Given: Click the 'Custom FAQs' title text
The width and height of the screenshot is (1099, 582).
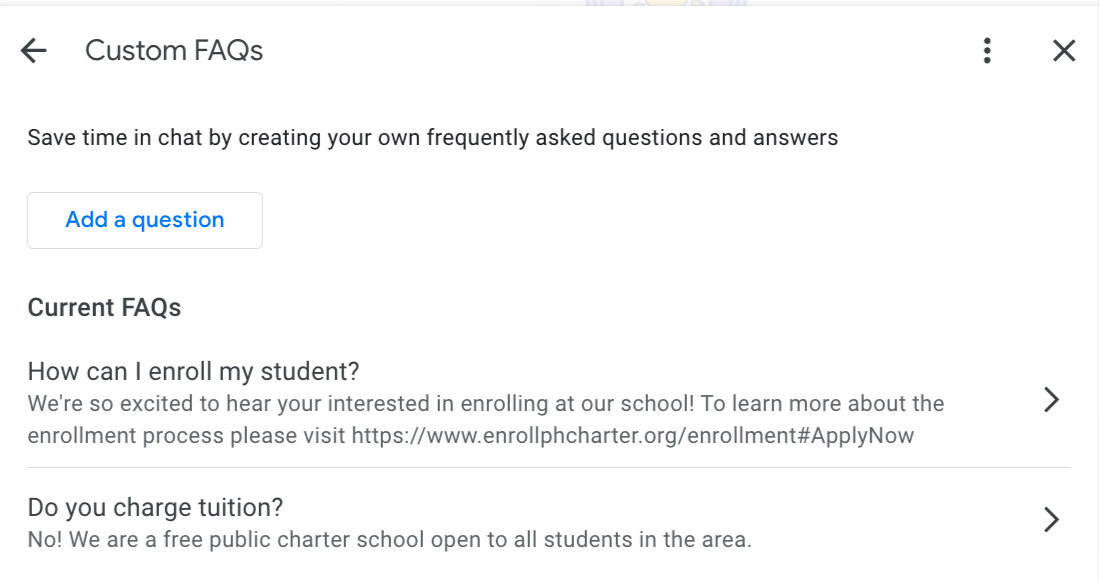Looking at the screenshot, I should coord(174,50).
